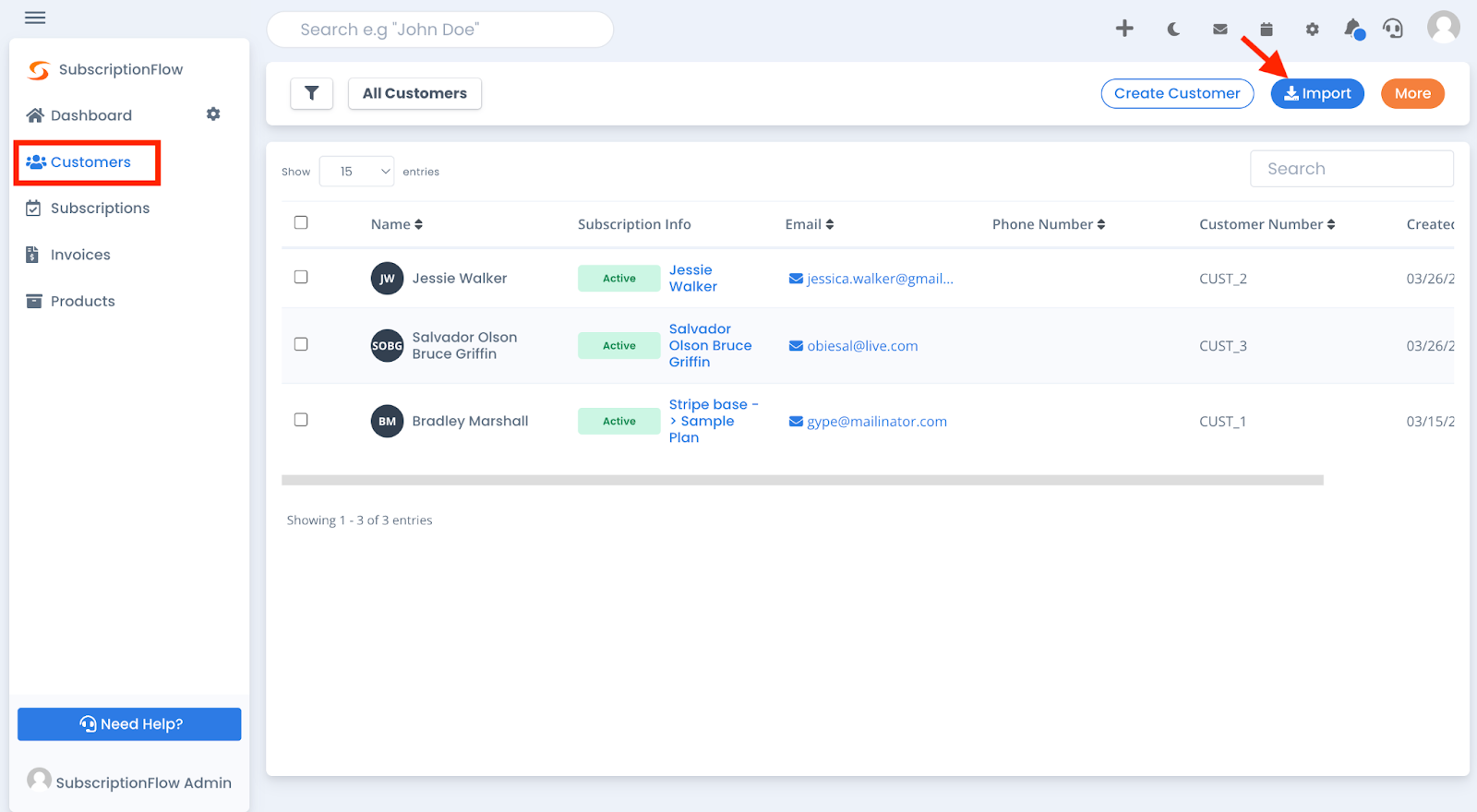1477x812 pixels.
Task: Sort by Customer Number column
Action: pyautogui.click(x=1267, y=224)
